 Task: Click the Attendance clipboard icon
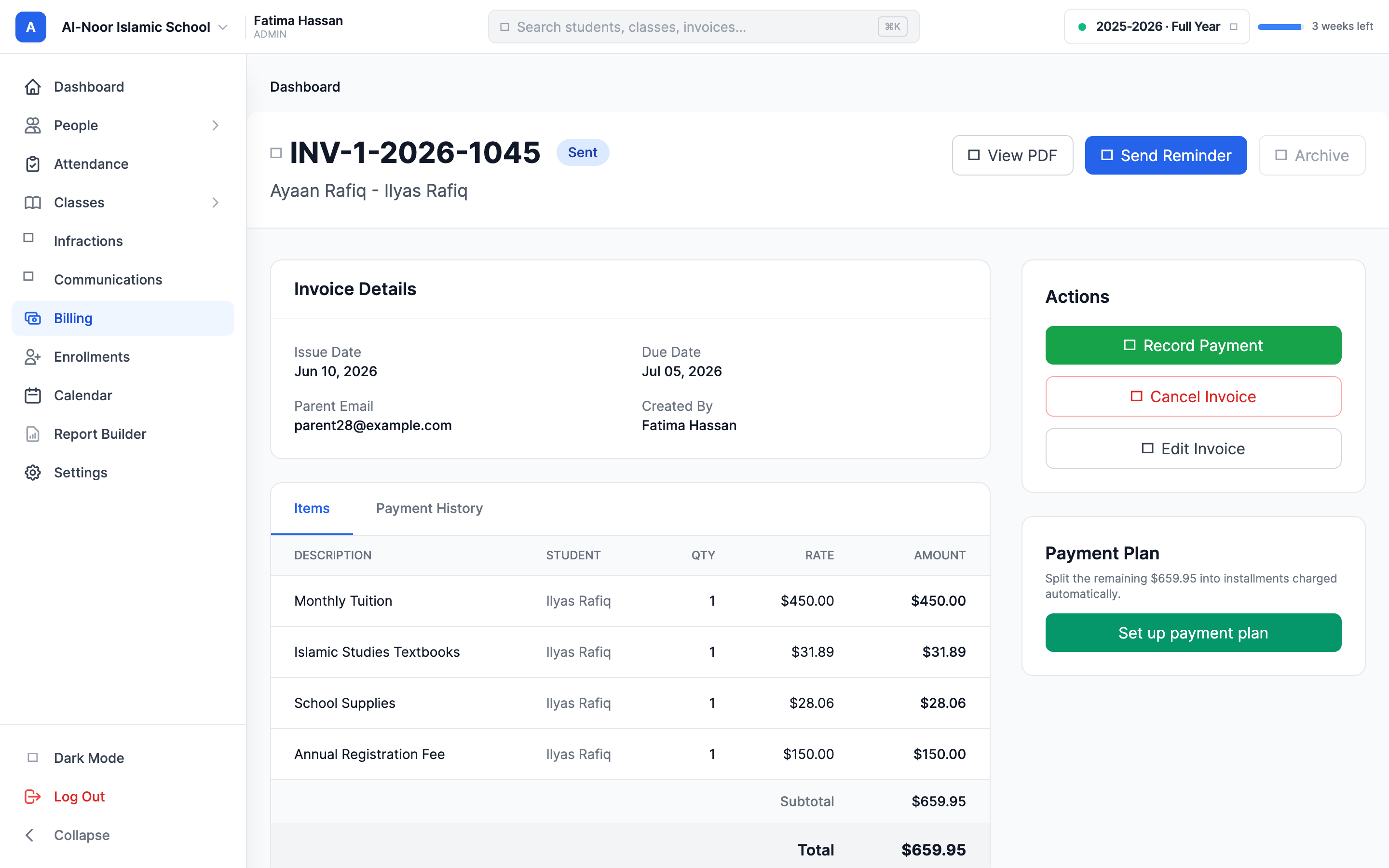[x=33, y=163]
